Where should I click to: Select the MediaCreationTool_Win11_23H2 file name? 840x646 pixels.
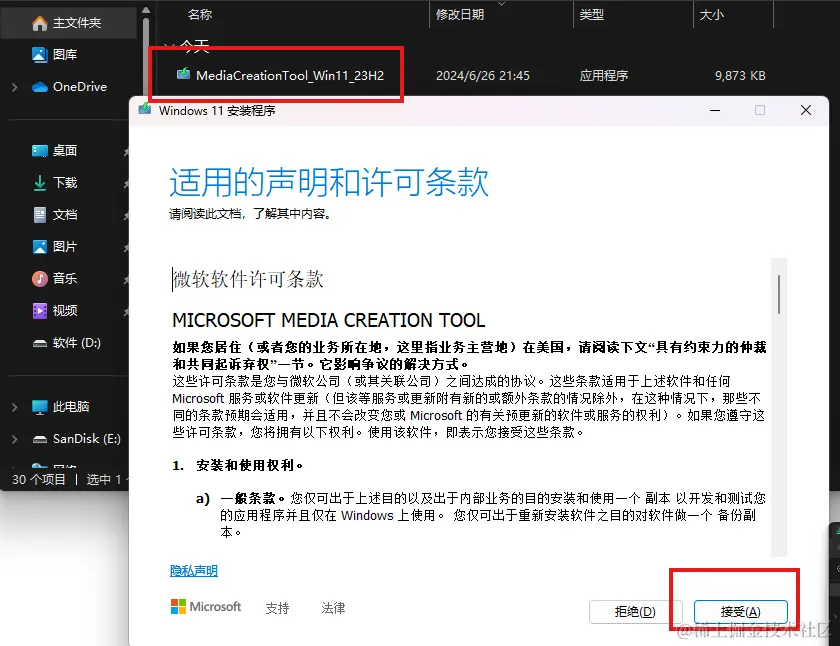click(x=290, y=76)
